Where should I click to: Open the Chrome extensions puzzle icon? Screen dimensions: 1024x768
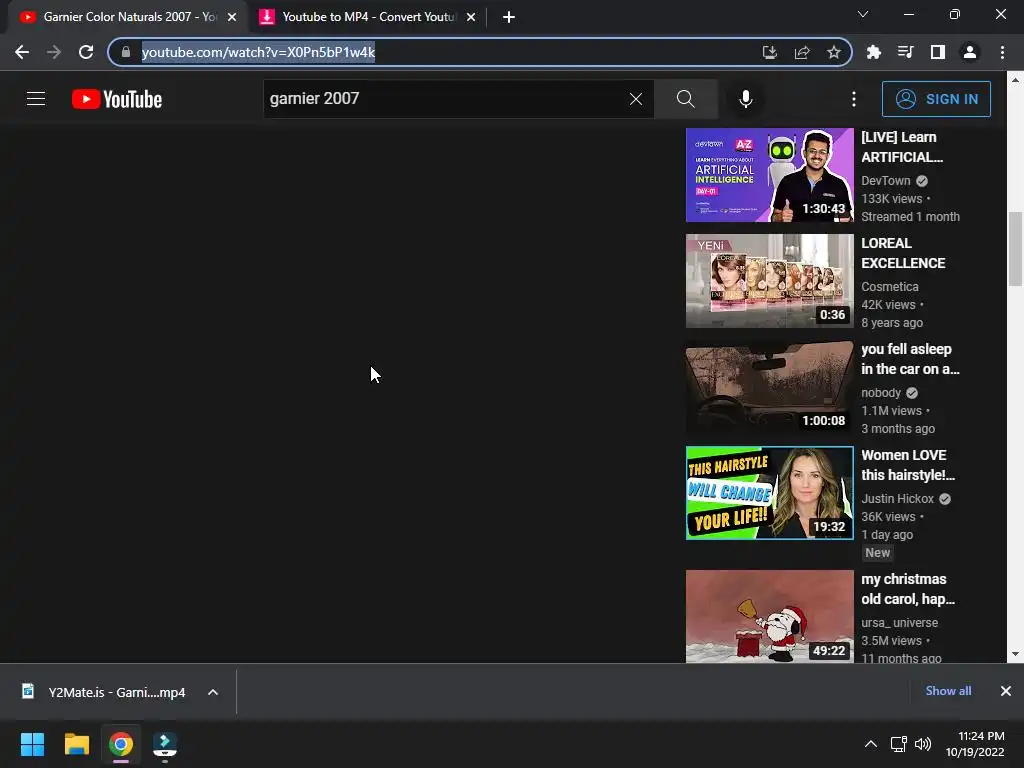coord(873,52)
